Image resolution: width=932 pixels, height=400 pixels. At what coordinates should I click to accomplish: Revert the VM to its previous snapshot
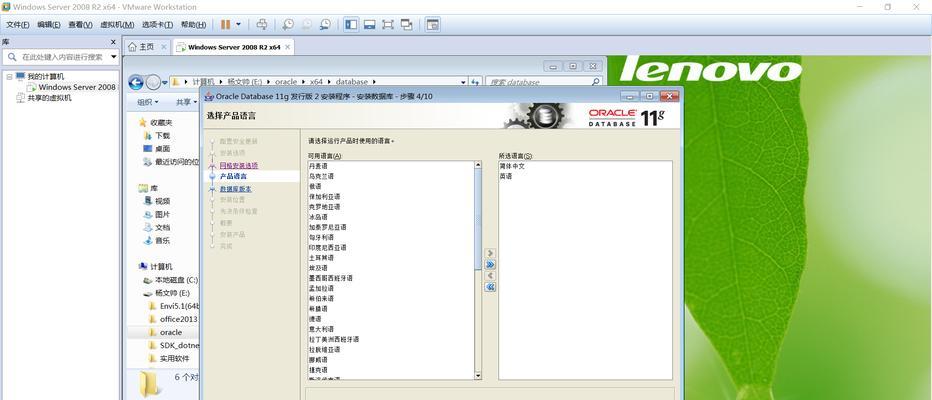[307, 24]
